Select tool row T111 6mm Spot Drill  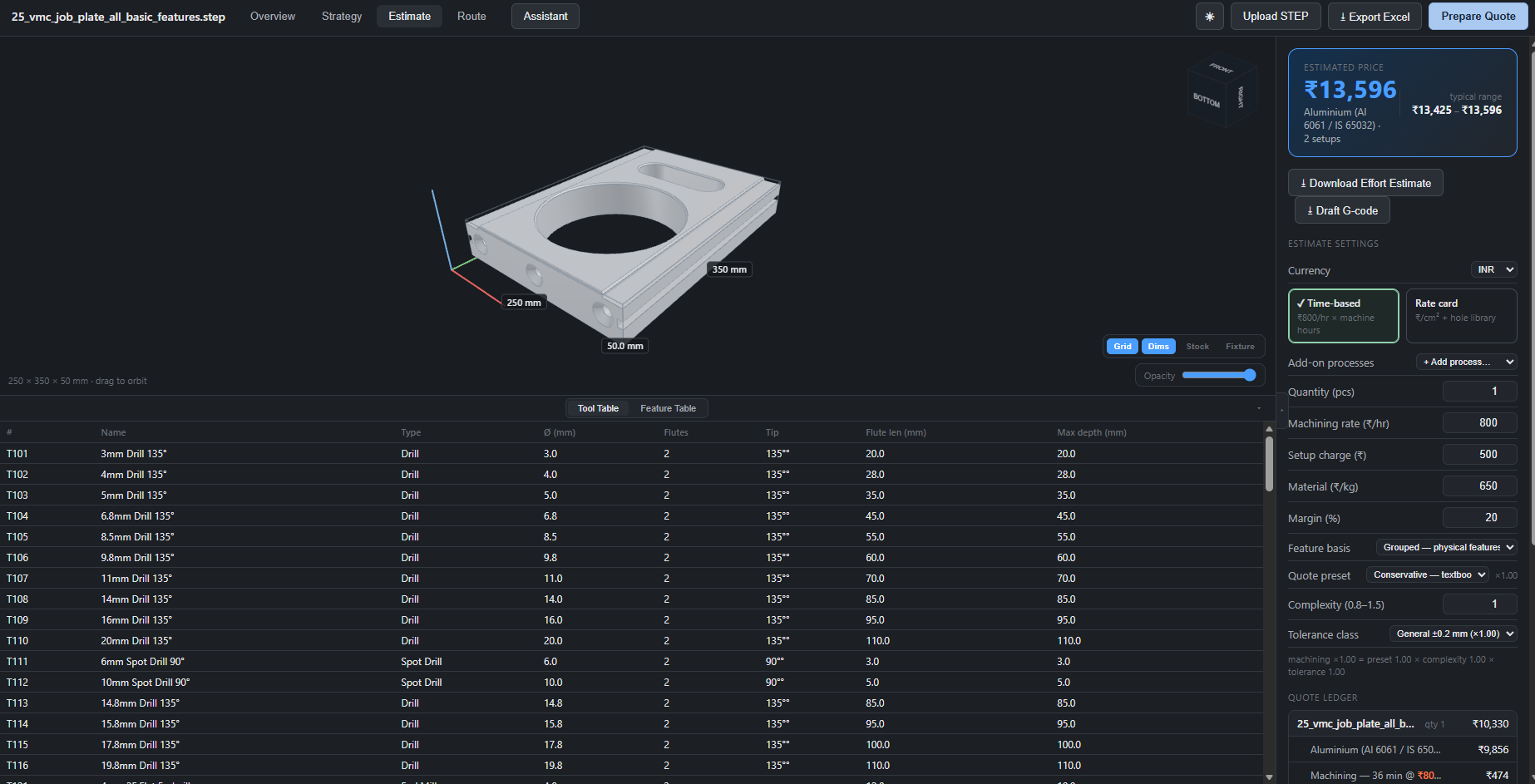pyautogui.click(x=632, y=662)
